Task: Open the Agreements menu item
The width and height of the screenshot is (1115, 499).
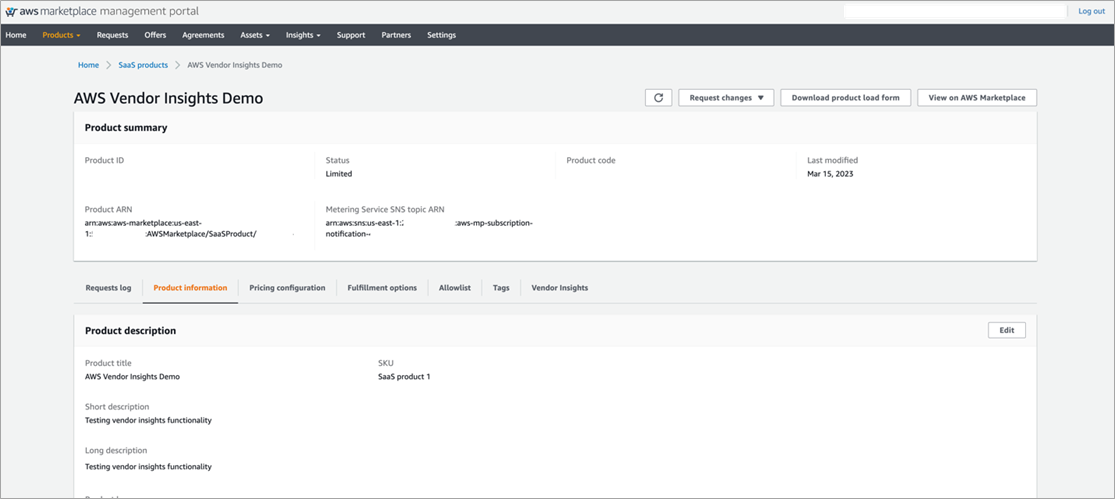Action: [x=203, y=35]
